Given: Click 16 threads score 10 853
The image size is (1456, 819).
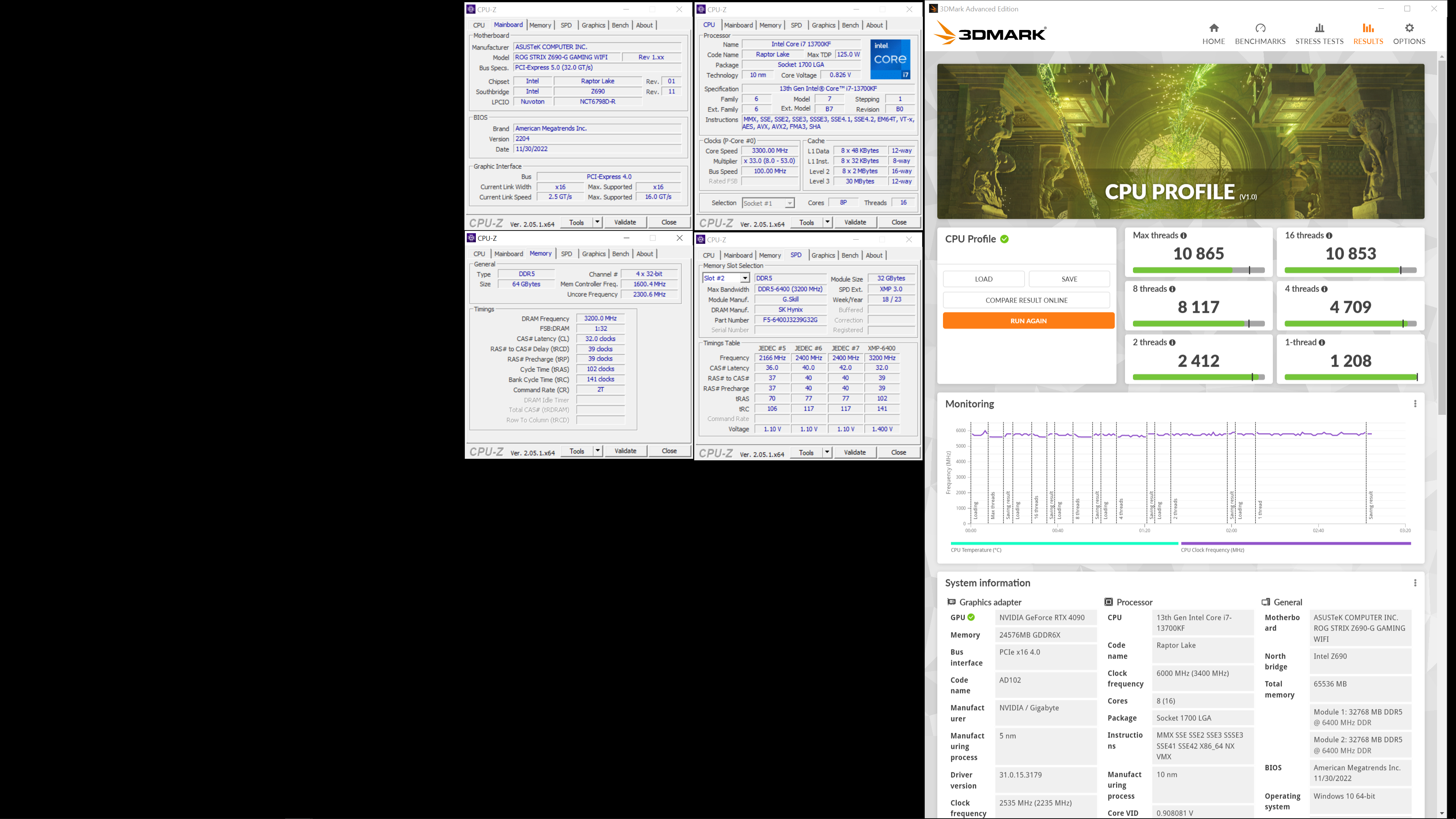Looking at the screenshot, I should click(x=1350, y=253).
